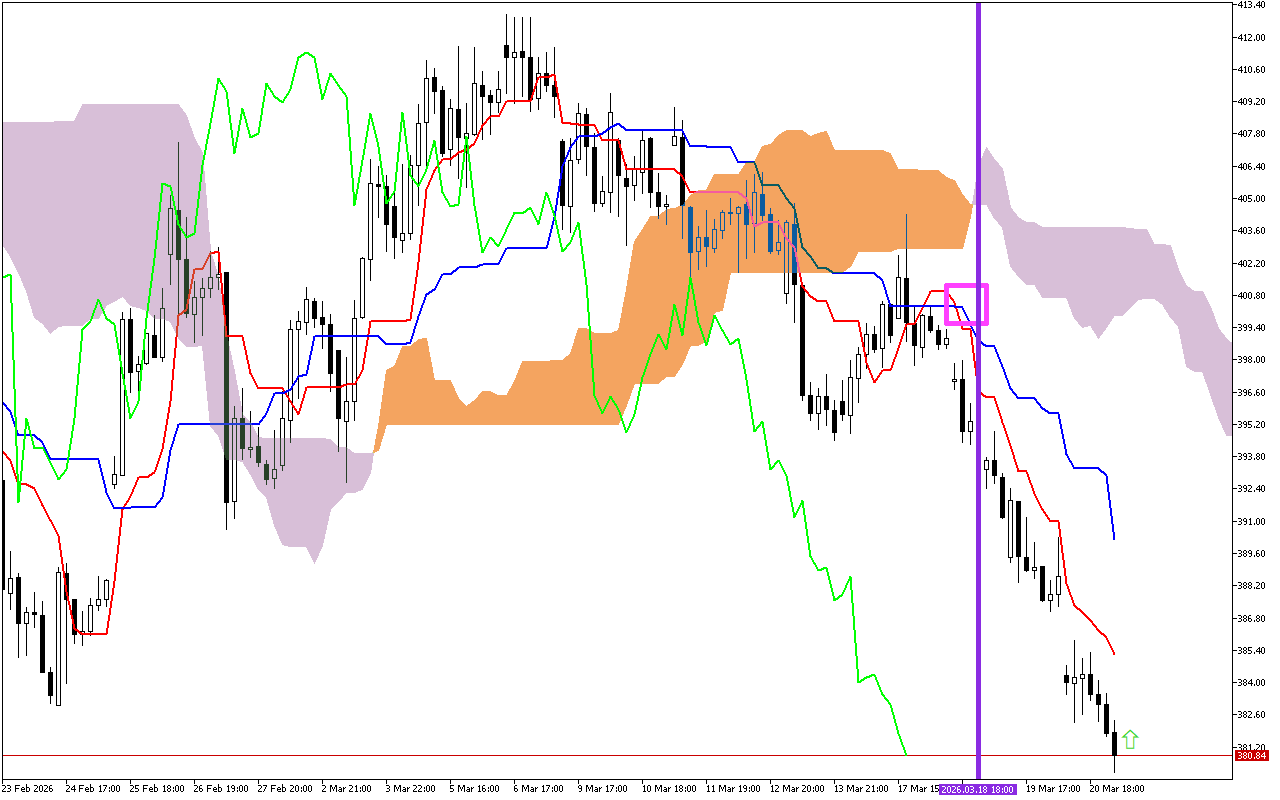Viewport: 1280px width, 800px height.
Task: Select the magenta rectangle highlight near 400.80
Action: (x=966, y=303)
